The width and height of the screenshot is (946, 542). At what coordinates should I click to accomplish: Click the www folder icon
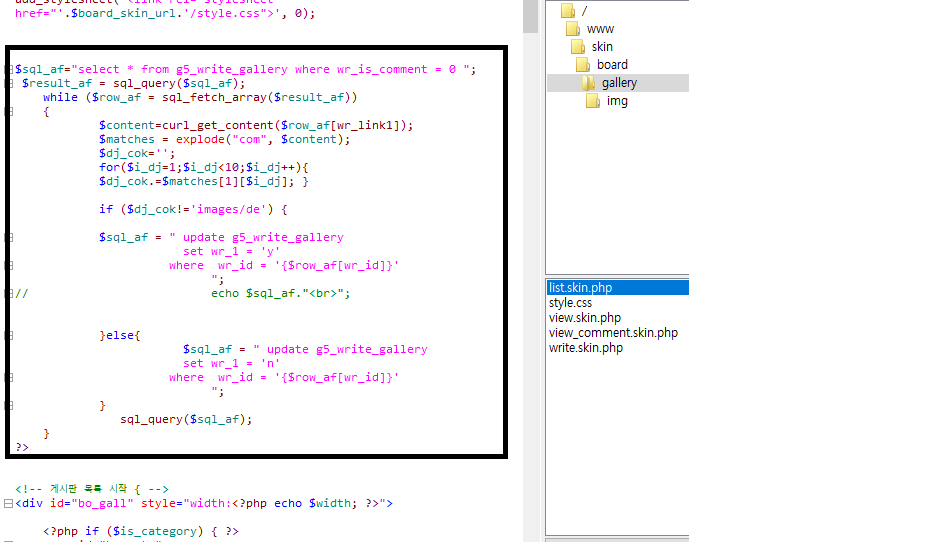click(x=574, y=29)
